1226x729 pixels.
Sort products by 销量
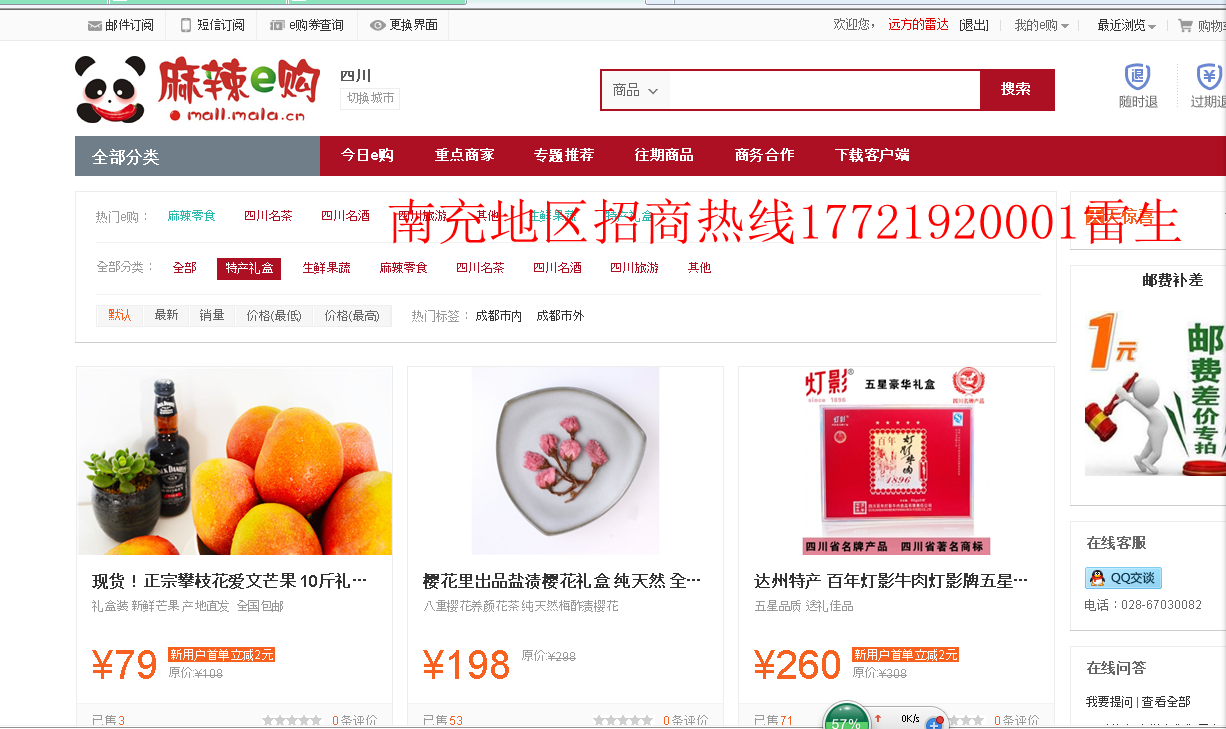(x=212, y=315)
